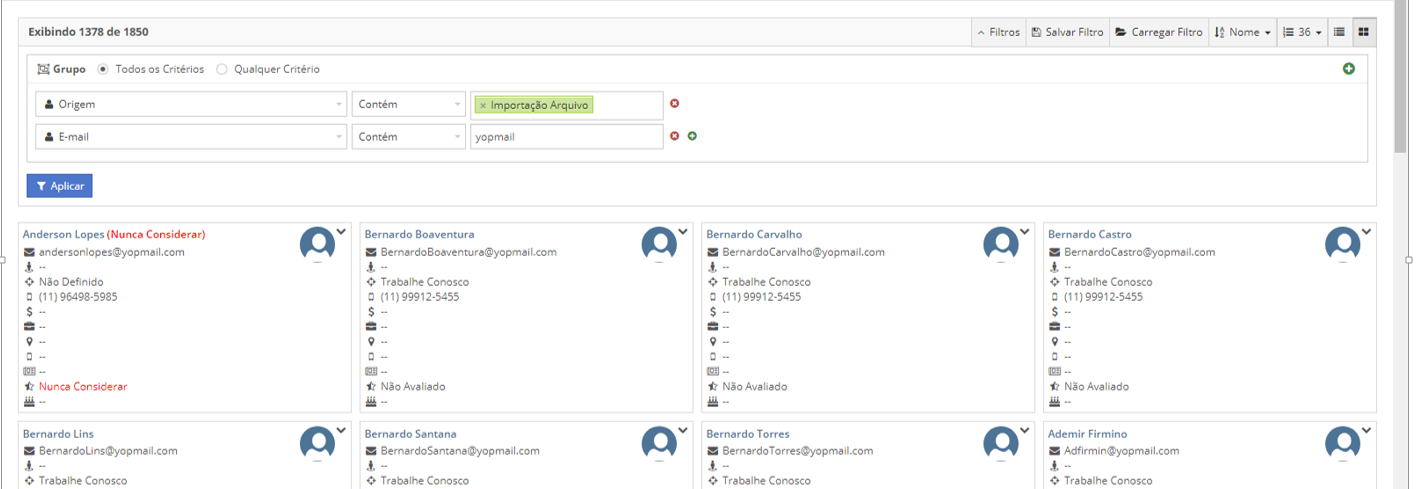Open Bernardo Boaventura candidate profile
The image size is (1416, 489).
point(419,234)
